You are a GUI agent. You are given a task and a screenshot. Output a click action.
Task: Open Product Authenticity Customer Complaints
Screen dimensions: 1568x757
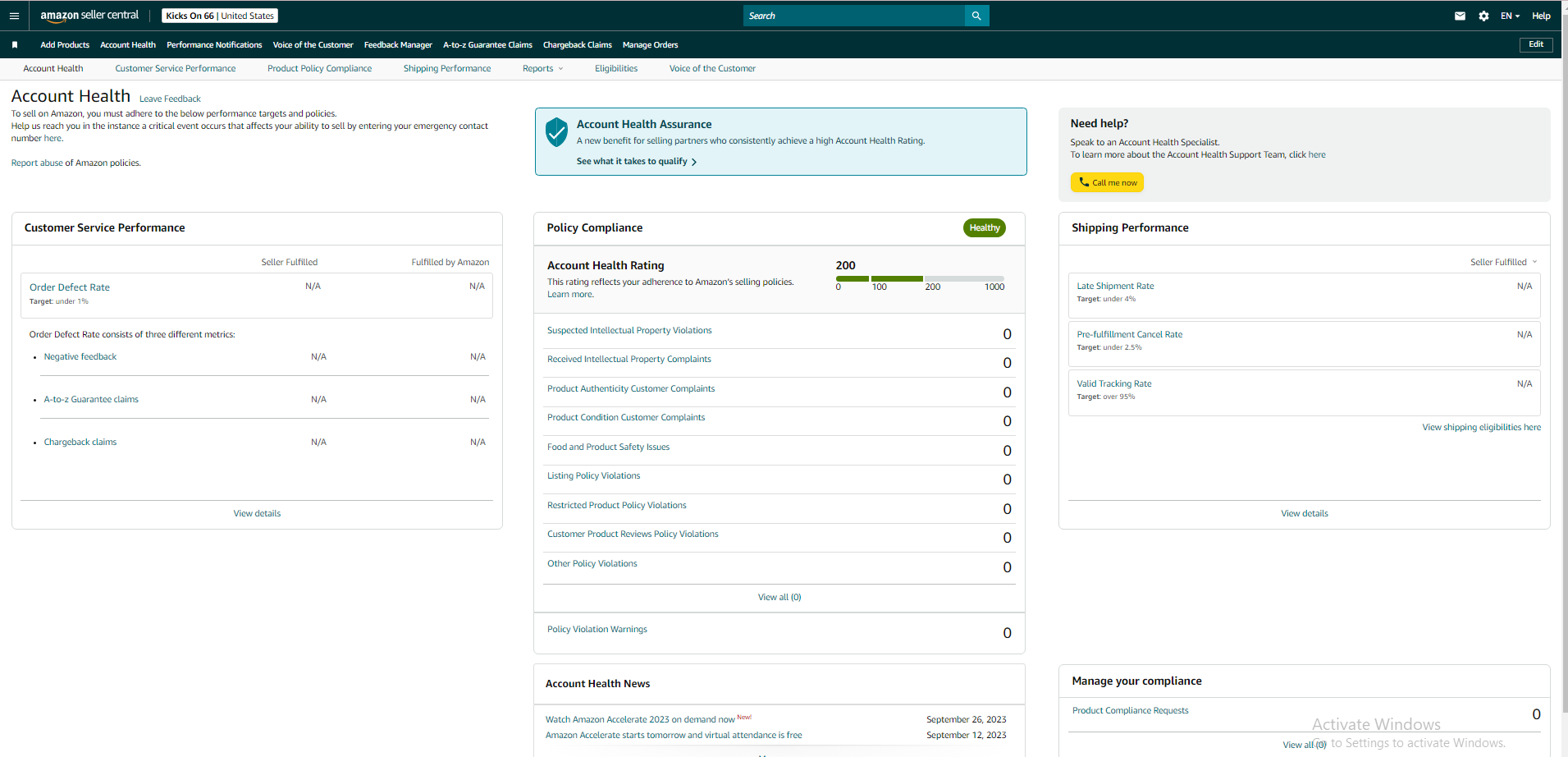(x=631, y=389)
